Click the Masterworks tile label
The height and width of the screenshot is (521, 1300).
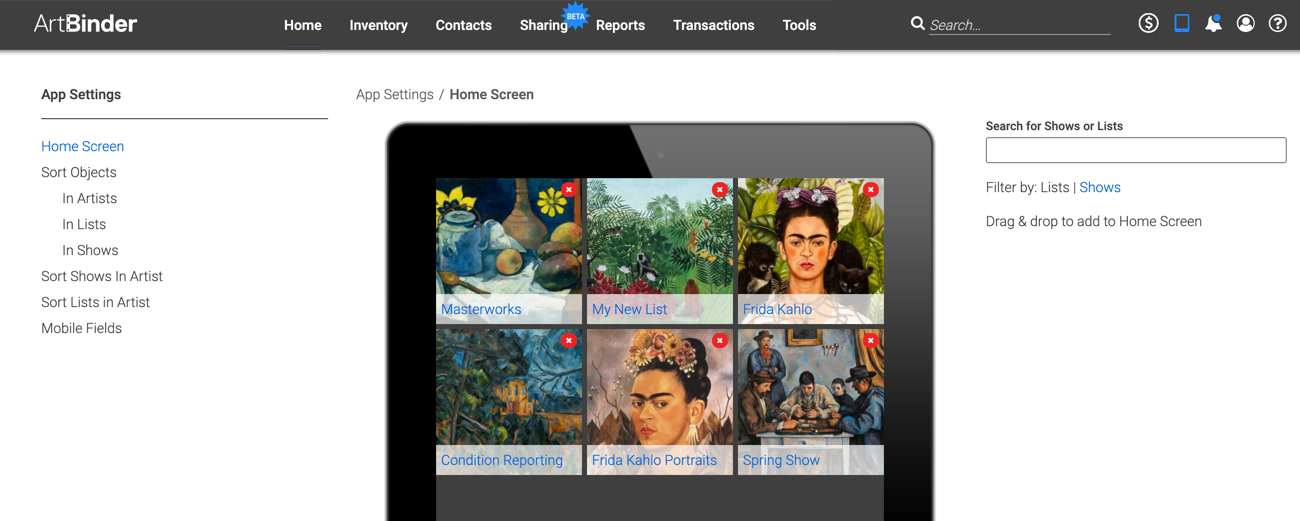[481, 309]
